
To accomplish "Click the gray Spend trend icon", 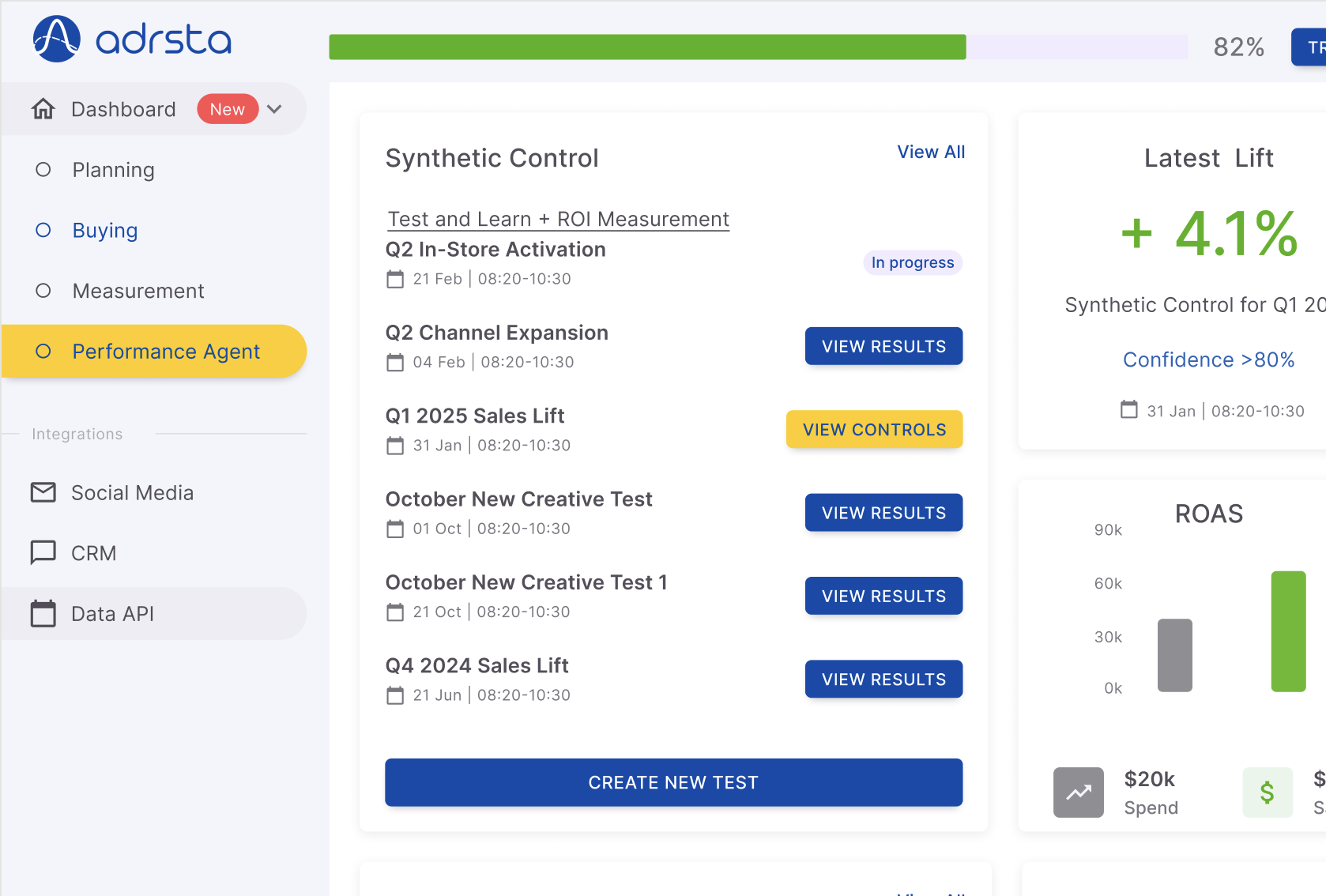I will 1078,792.
